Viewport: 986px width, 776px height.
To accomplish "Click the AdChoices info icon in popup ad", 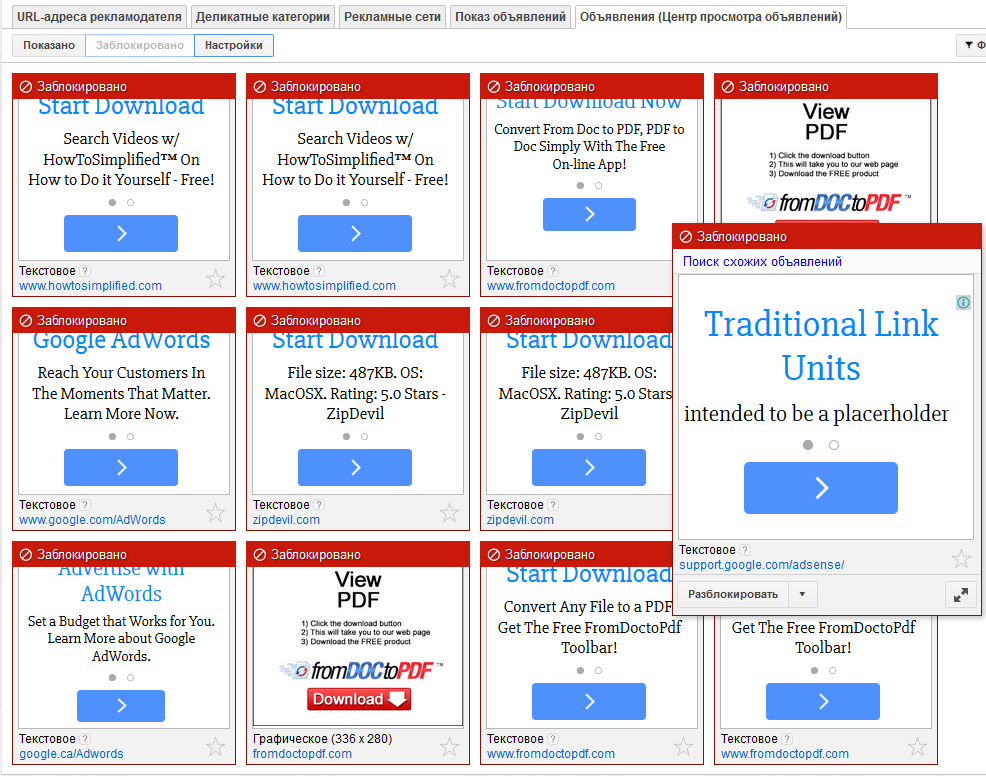I will pyautogui.click(x=963, y=302).
